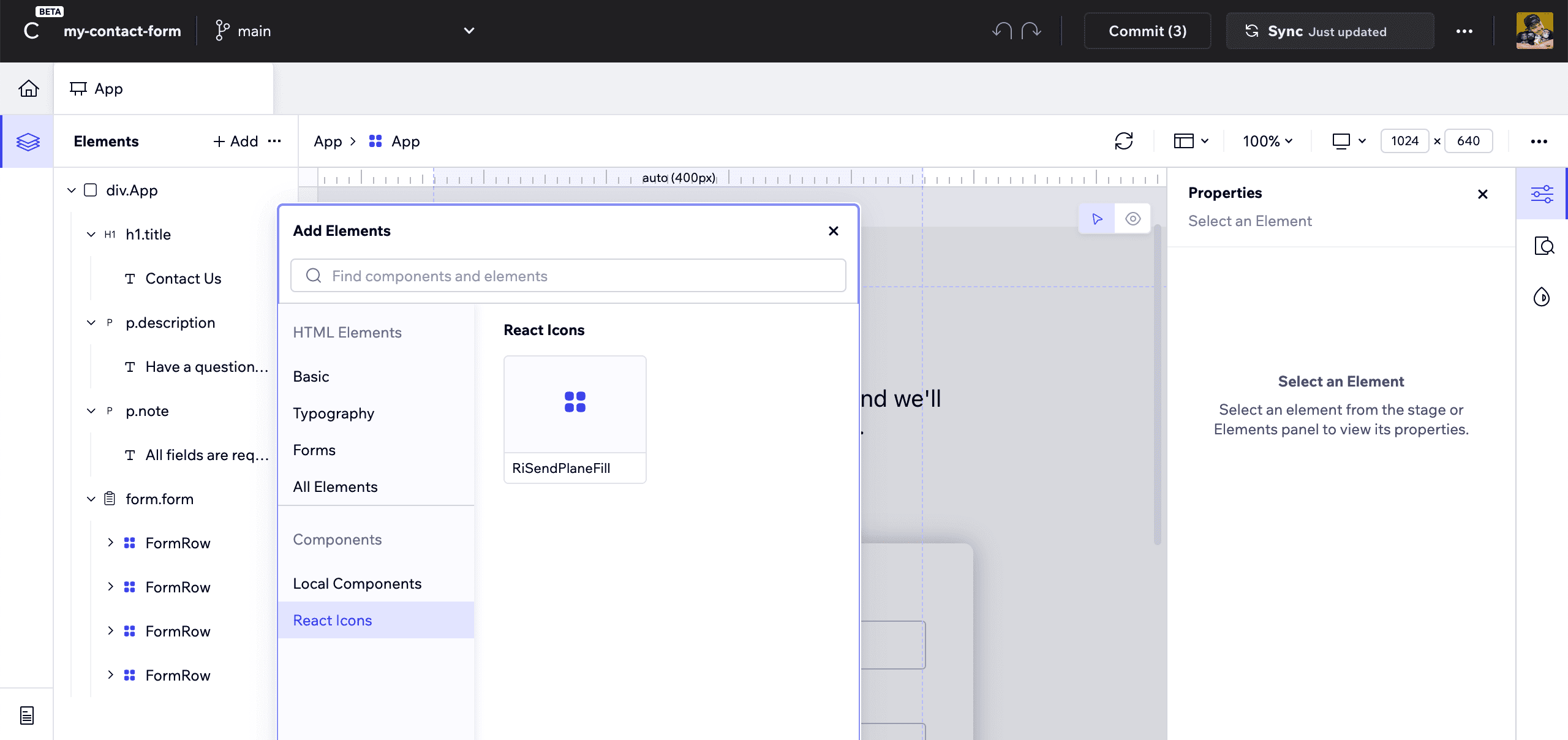Go to the home screen
This screenshot has width=1568, height=740.
tap(28, 89)
